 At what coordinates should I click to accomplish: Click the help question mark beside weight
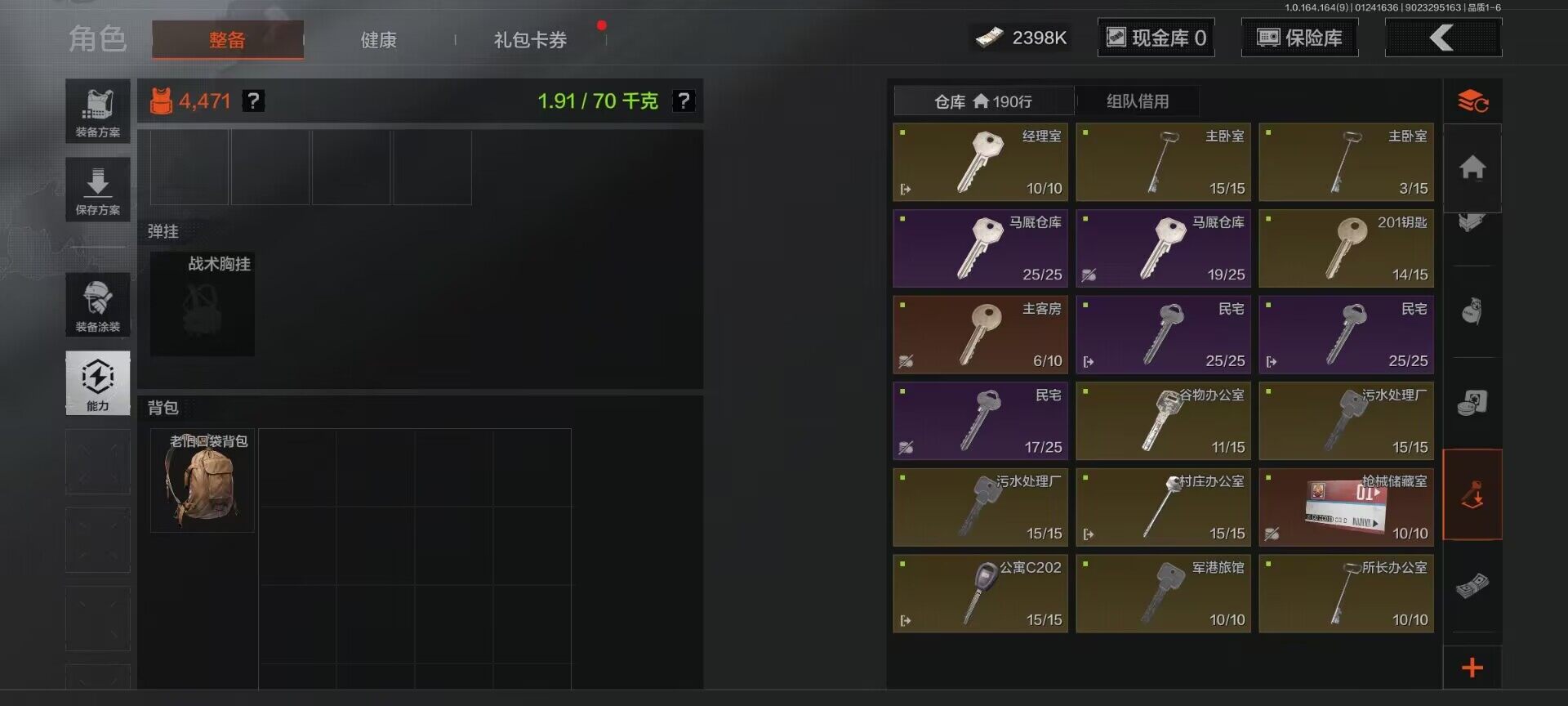tap(683, 101)
